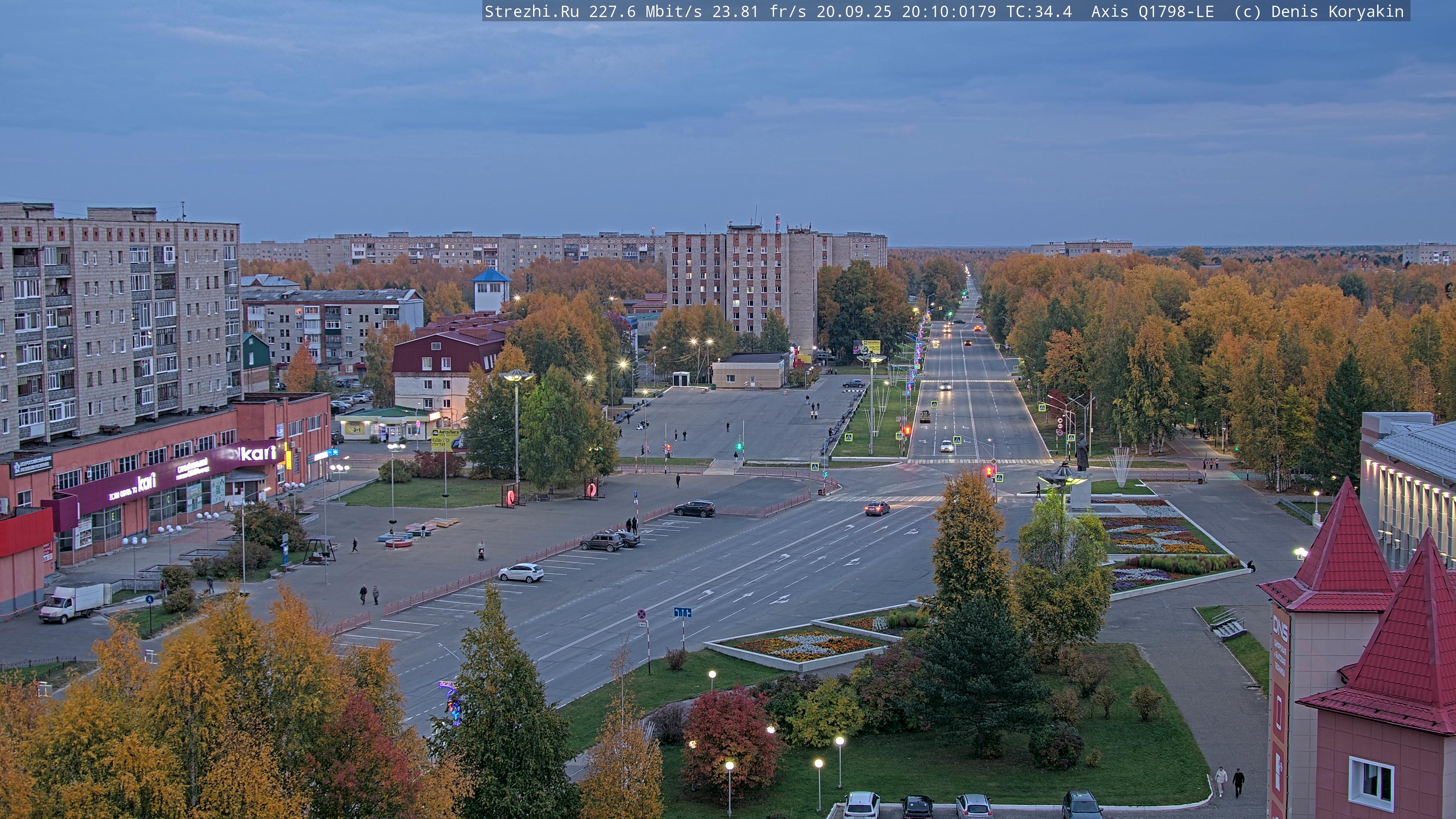Click the two pedestrians walking bottom right
1456x819 pixels.
[x=1229, y=782]
